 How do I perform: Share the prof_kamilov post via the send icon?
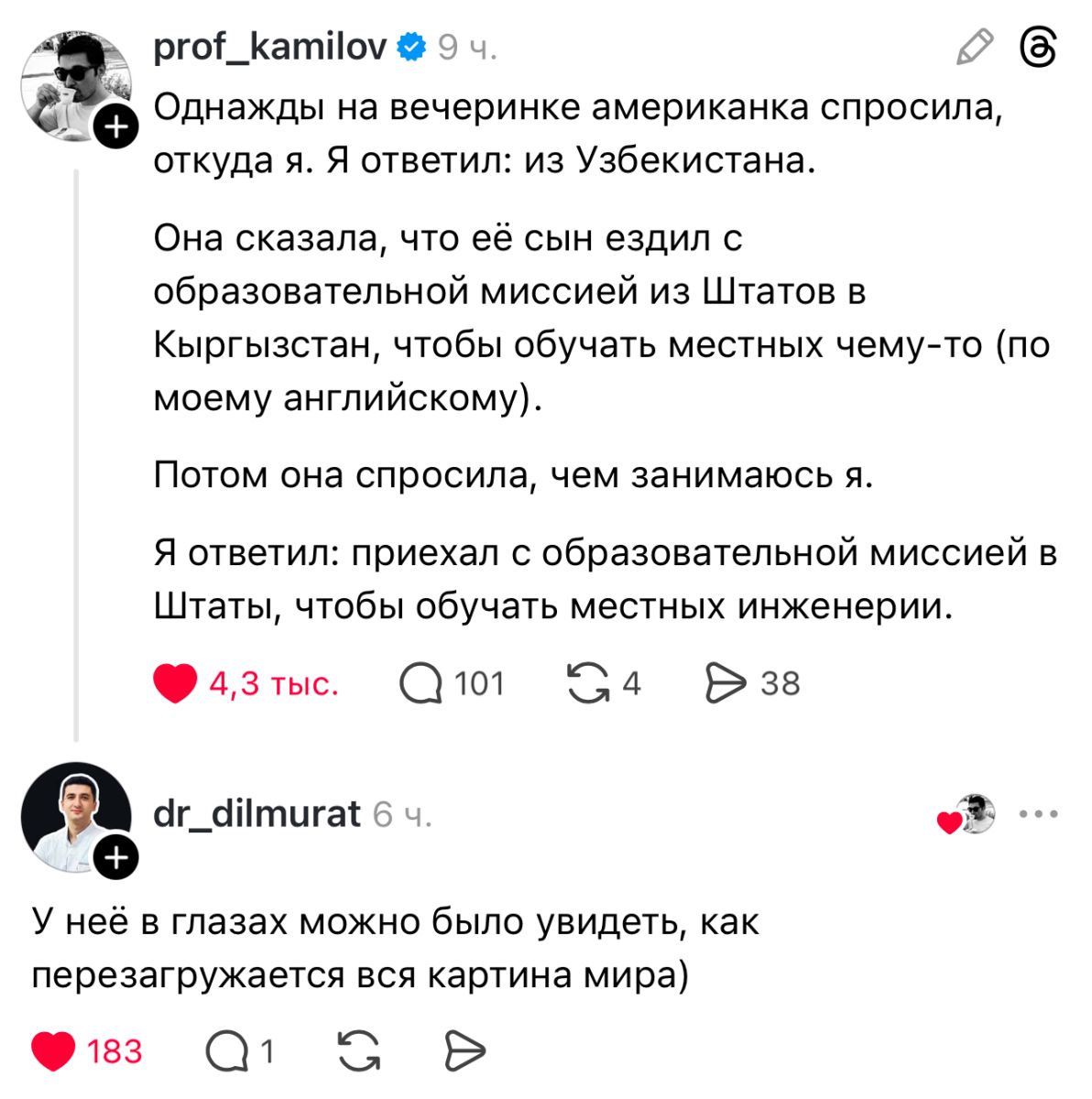click(726, 683)
